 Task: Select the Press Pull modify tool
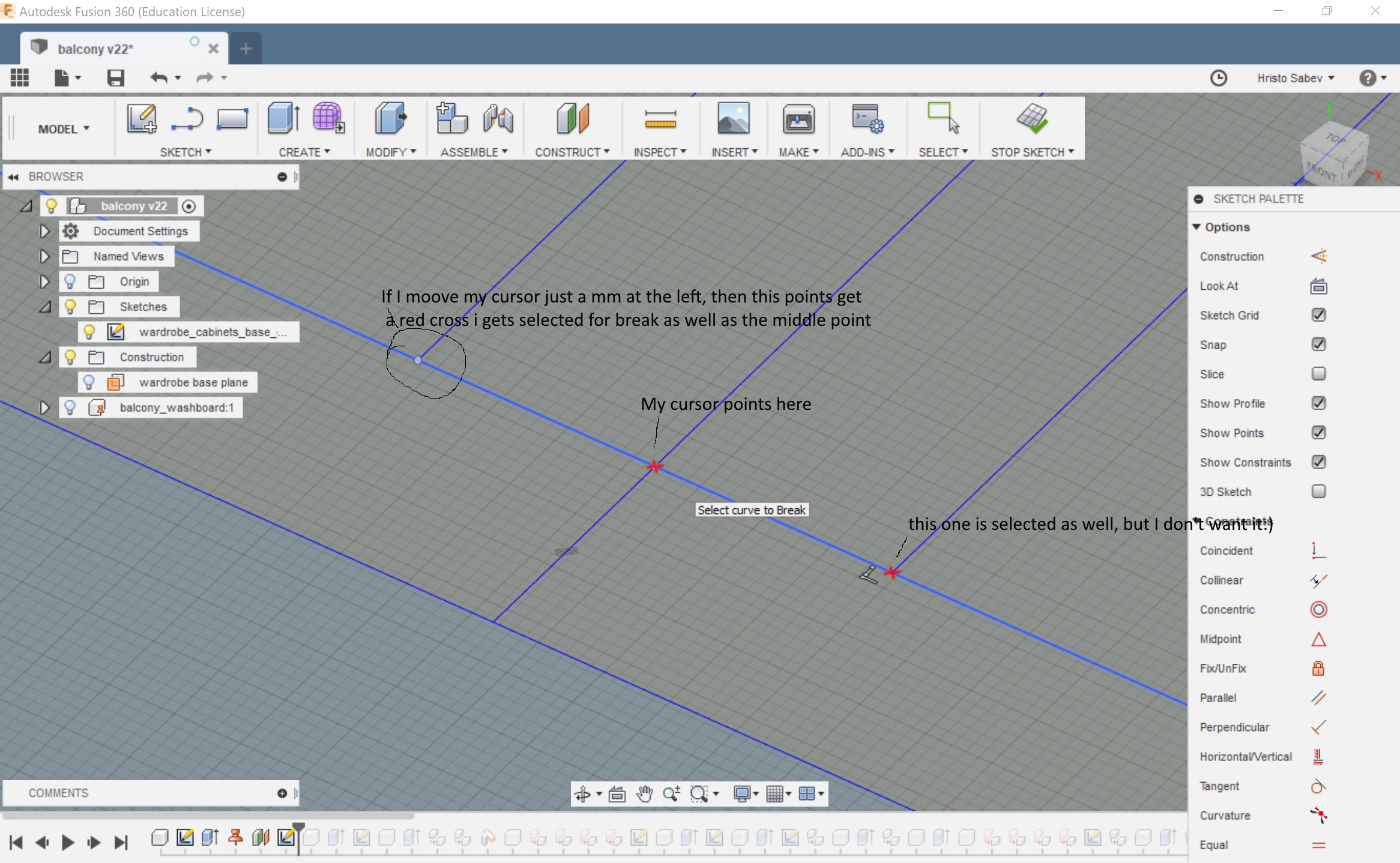coord(391,119)
